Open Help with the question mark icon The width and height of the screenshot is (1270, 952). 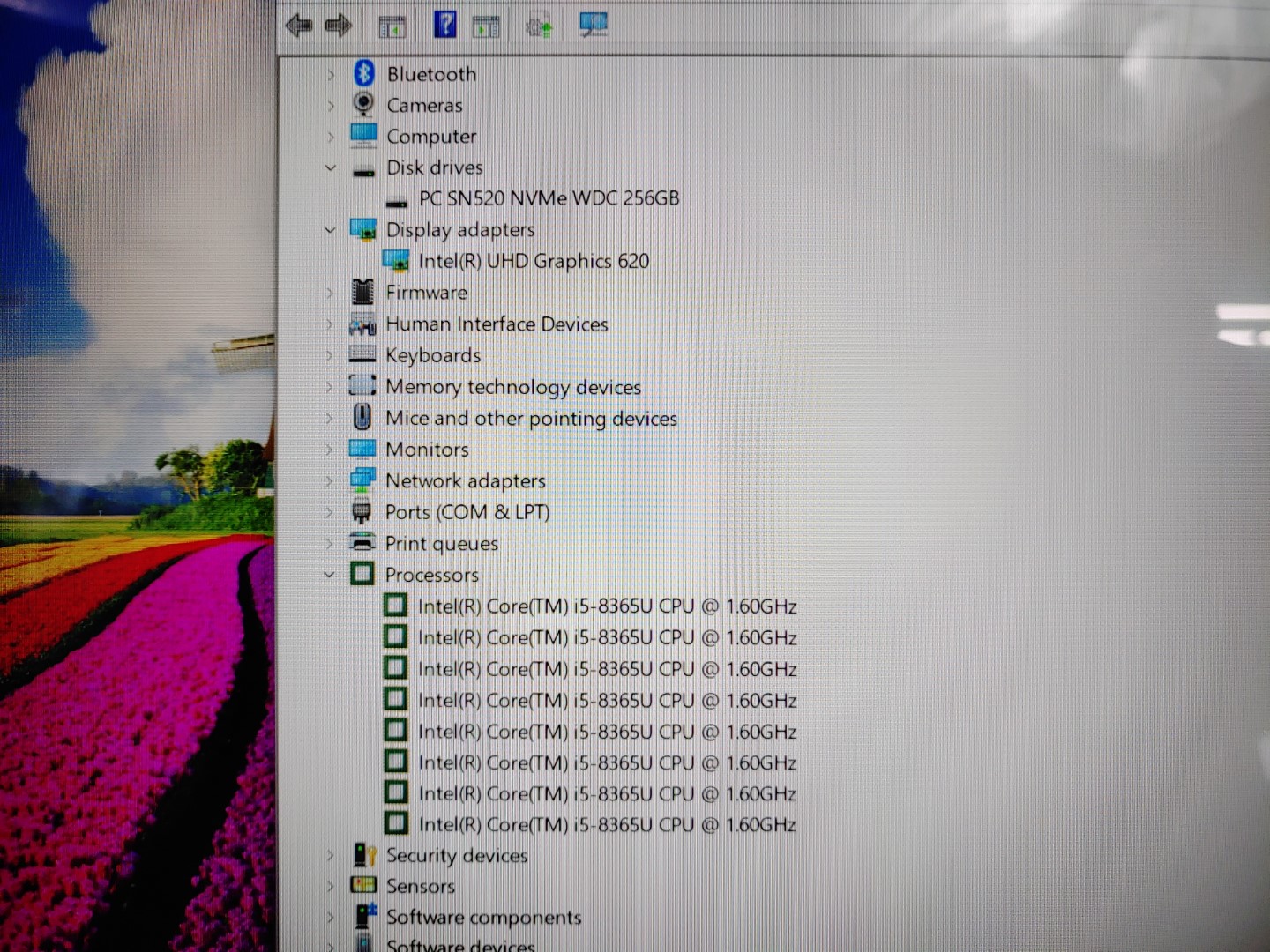[445, 25]
